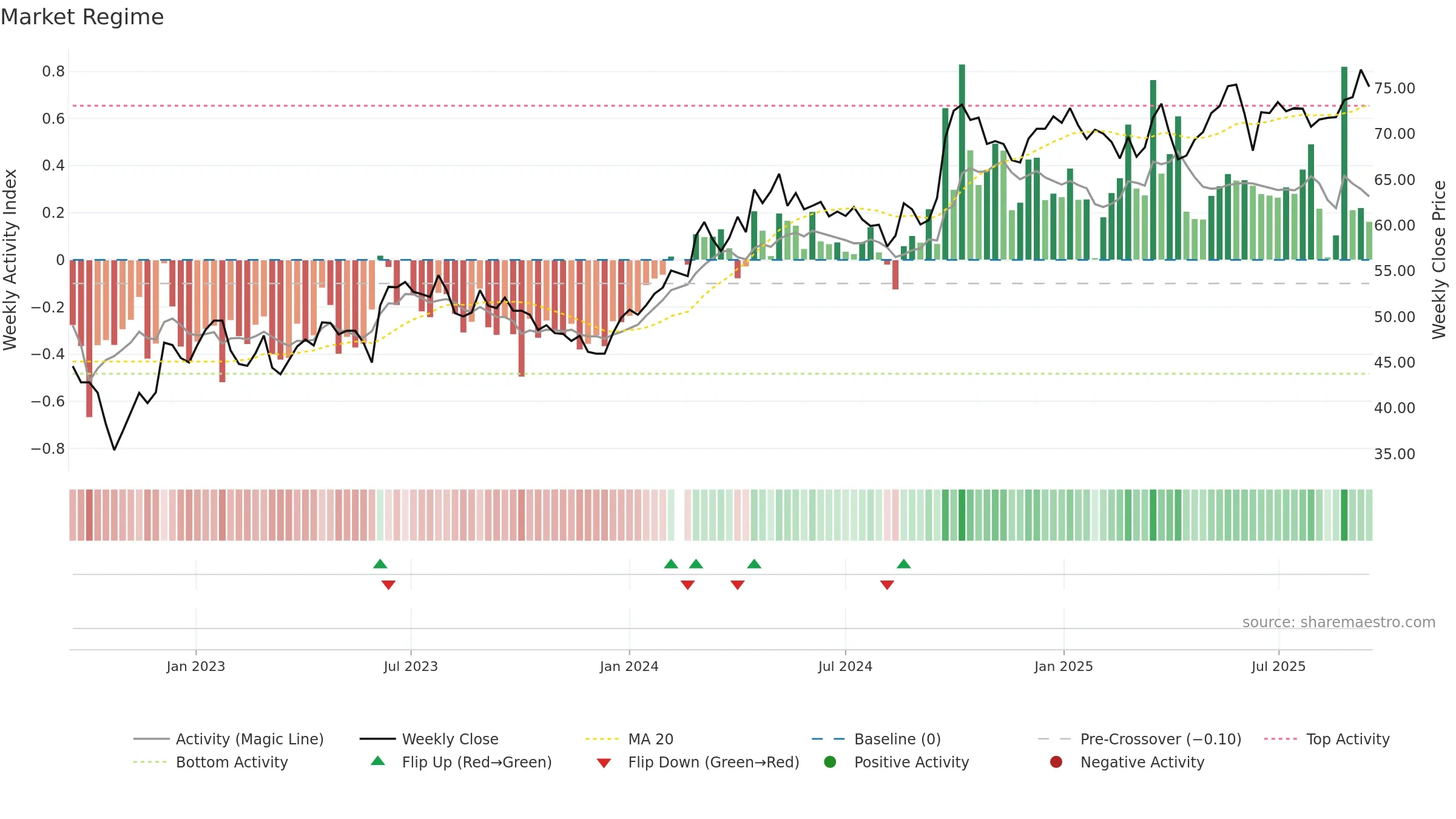The width and height of the screenshot is (1456, 819).
Task: Click the Negative Activity legend label
Action: [x=1142, y=762]
